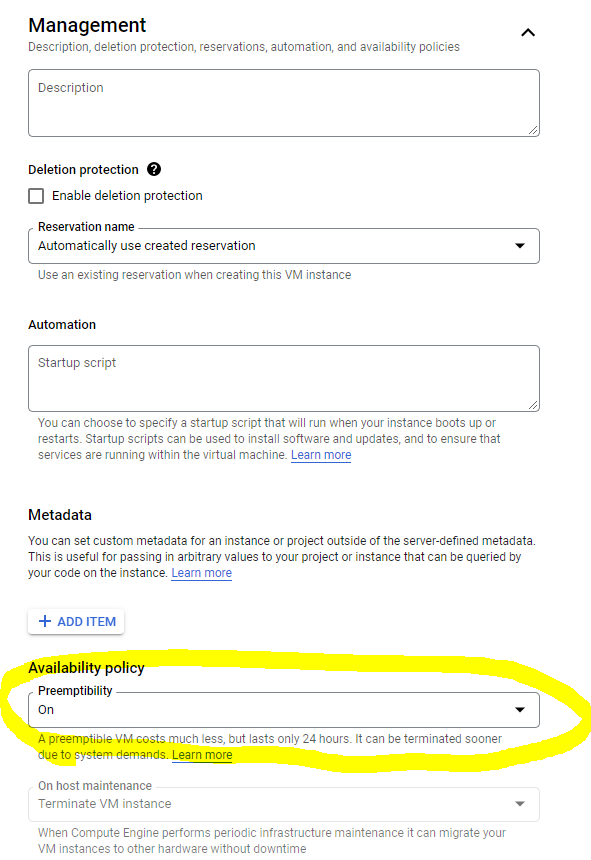
Task: Click the 'Enable deletion protection' label text
Action: pos(127,196)
